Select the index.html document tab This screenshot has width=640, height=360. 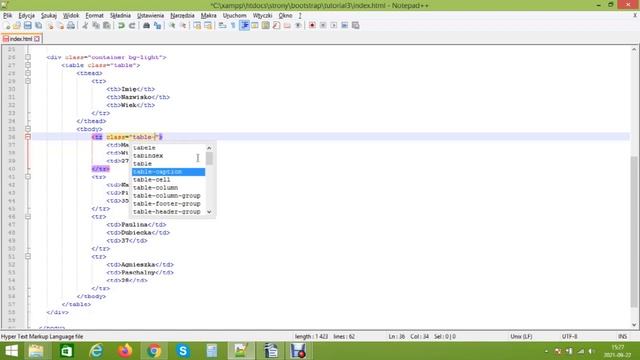tap(21, 39)
